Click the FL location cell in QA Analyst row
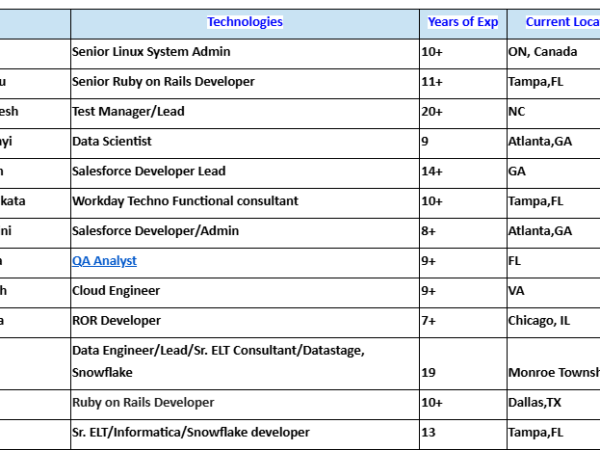This screenshot has width=600, height=450. [554, 263]
